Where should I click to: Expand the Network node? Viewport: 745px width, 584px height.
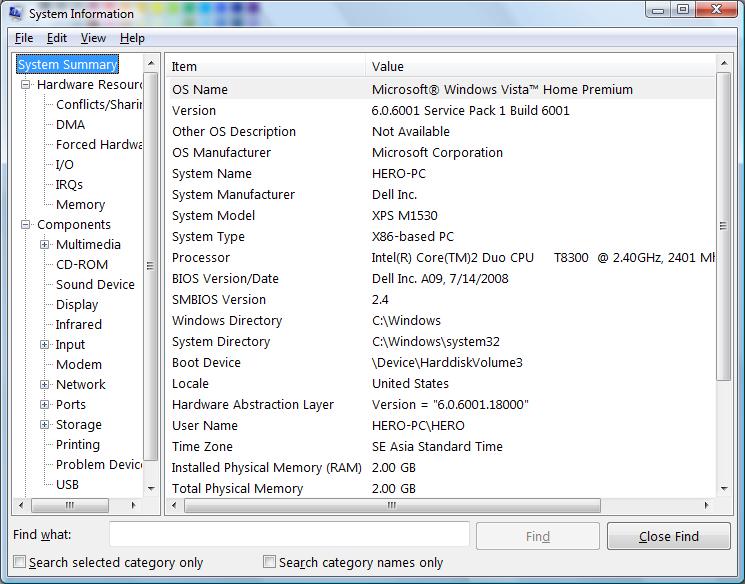tap(45, 384)
